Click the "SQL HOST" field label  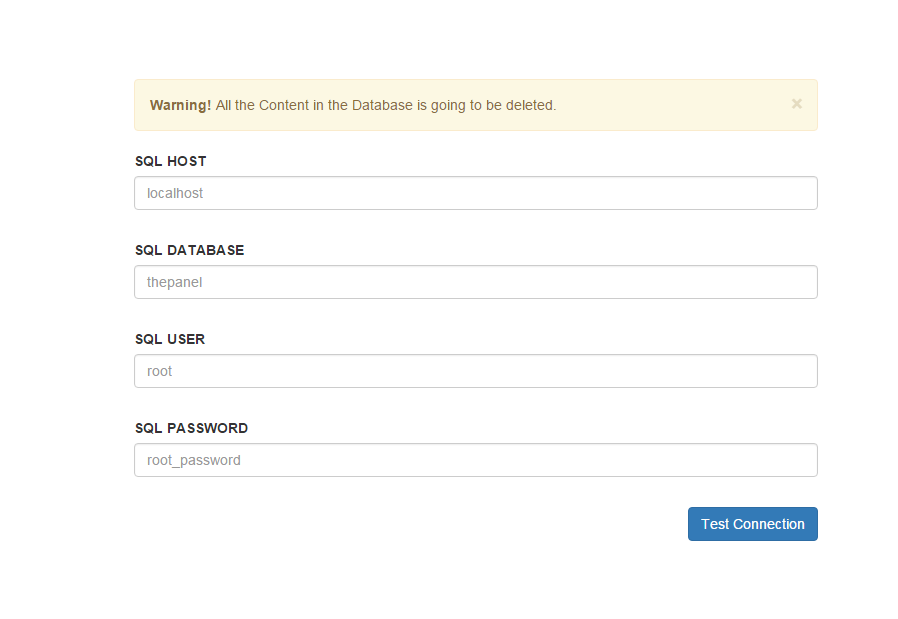170,161
